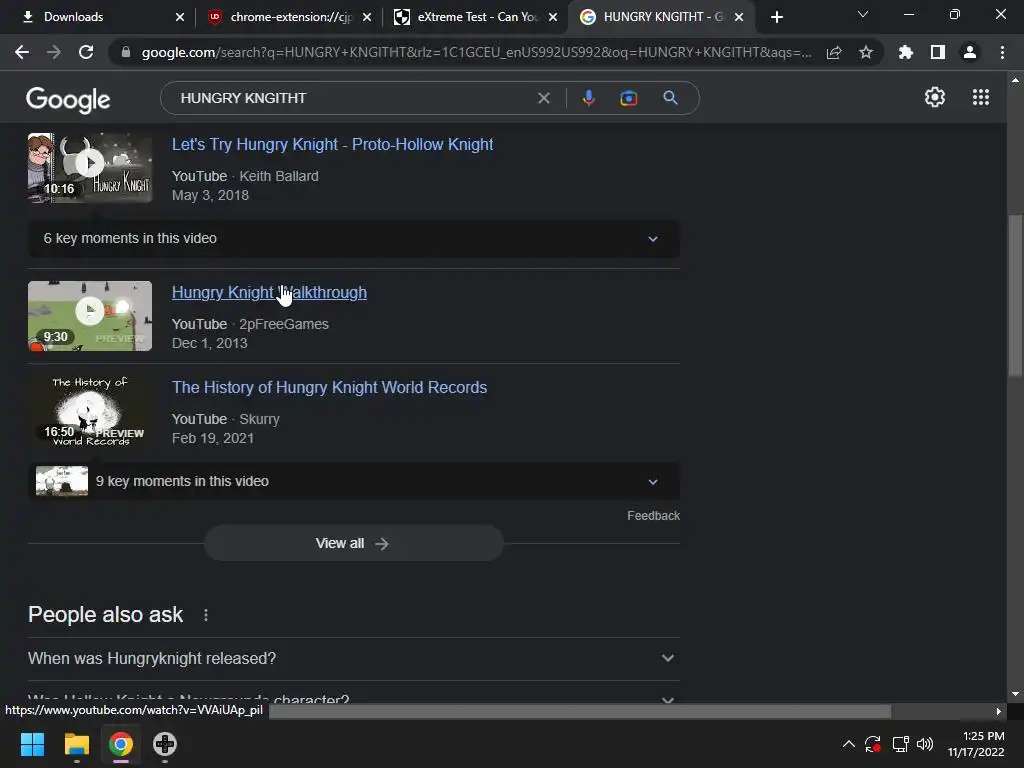Click the Feedback link
Image resolution: width=1024 pixels, height=768 pixels.
[x=653, y=516]
